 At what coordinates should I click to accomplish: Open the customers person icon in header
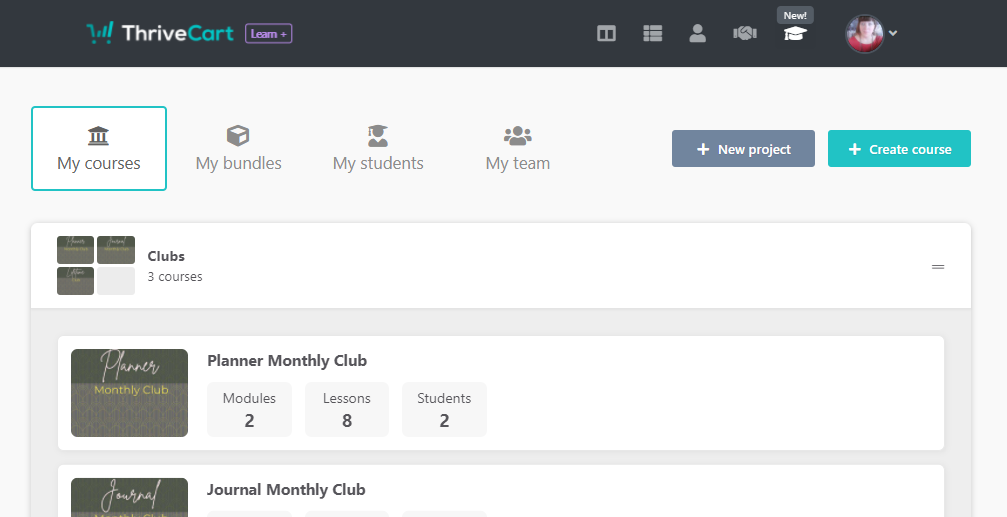[x=697, y=33]
